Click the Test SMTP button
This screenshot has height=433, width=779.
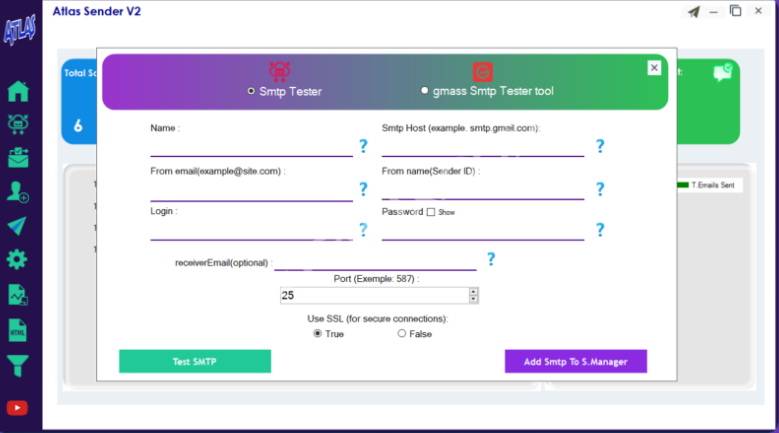coord(195,361)
